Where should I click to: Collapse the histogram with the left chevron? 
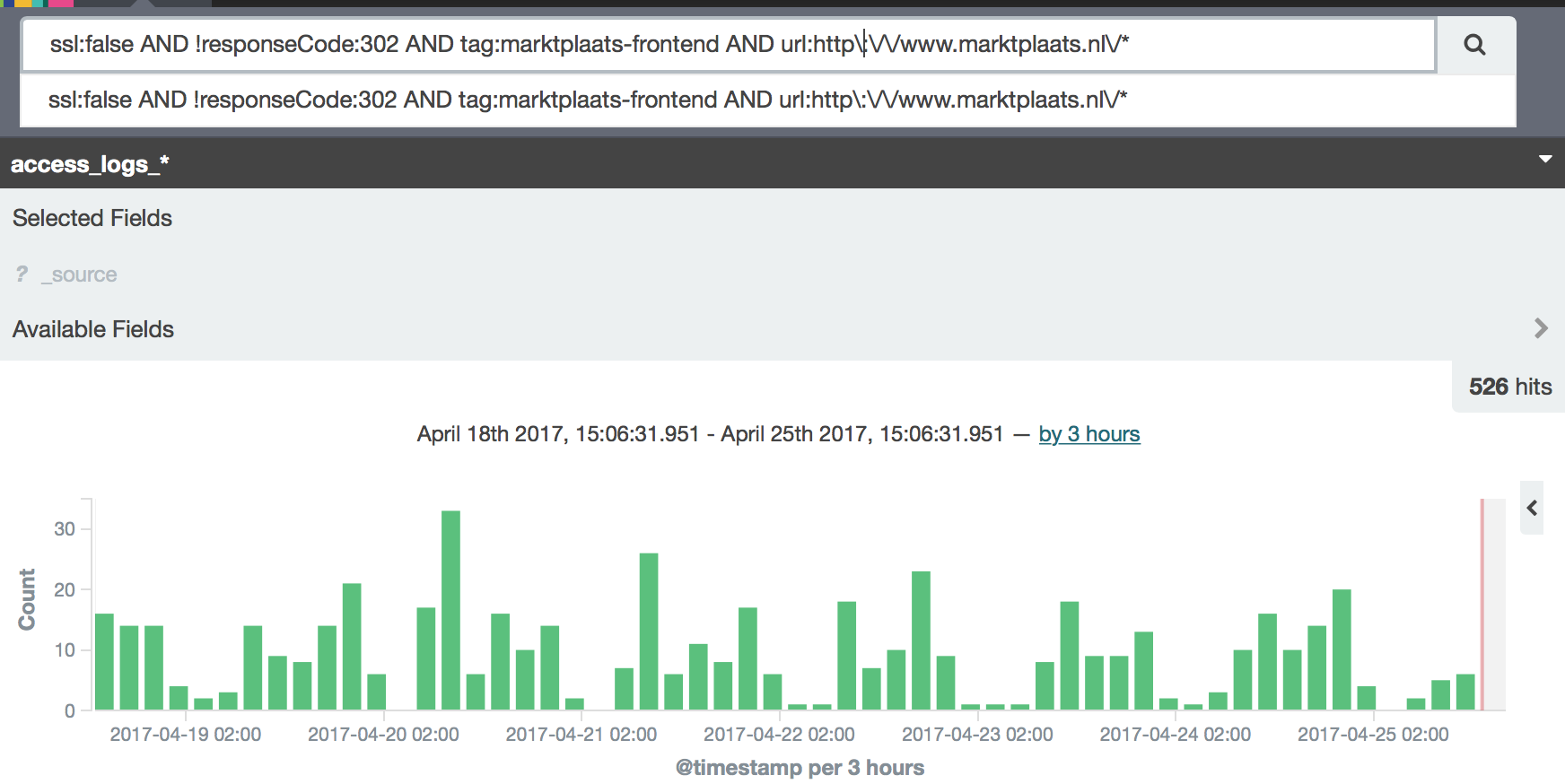tap(1532, 509)
